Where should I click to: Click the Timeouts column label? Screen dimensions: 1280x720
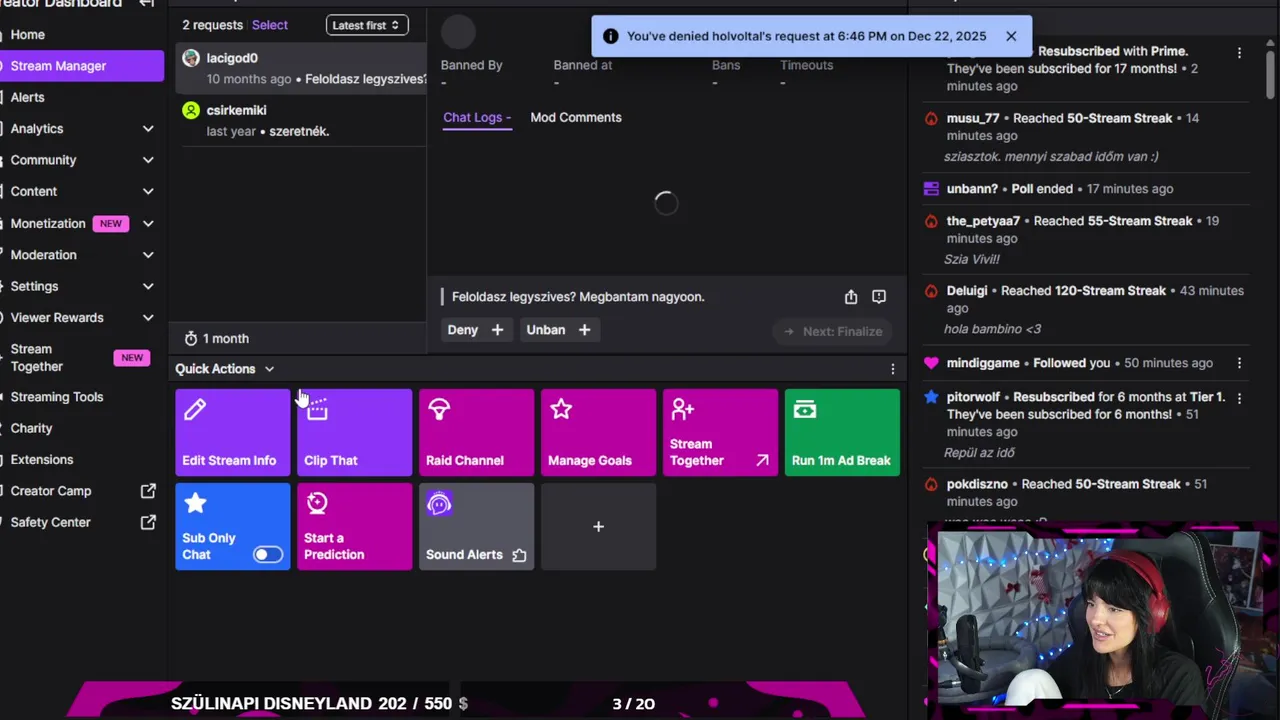pos(806,65)
